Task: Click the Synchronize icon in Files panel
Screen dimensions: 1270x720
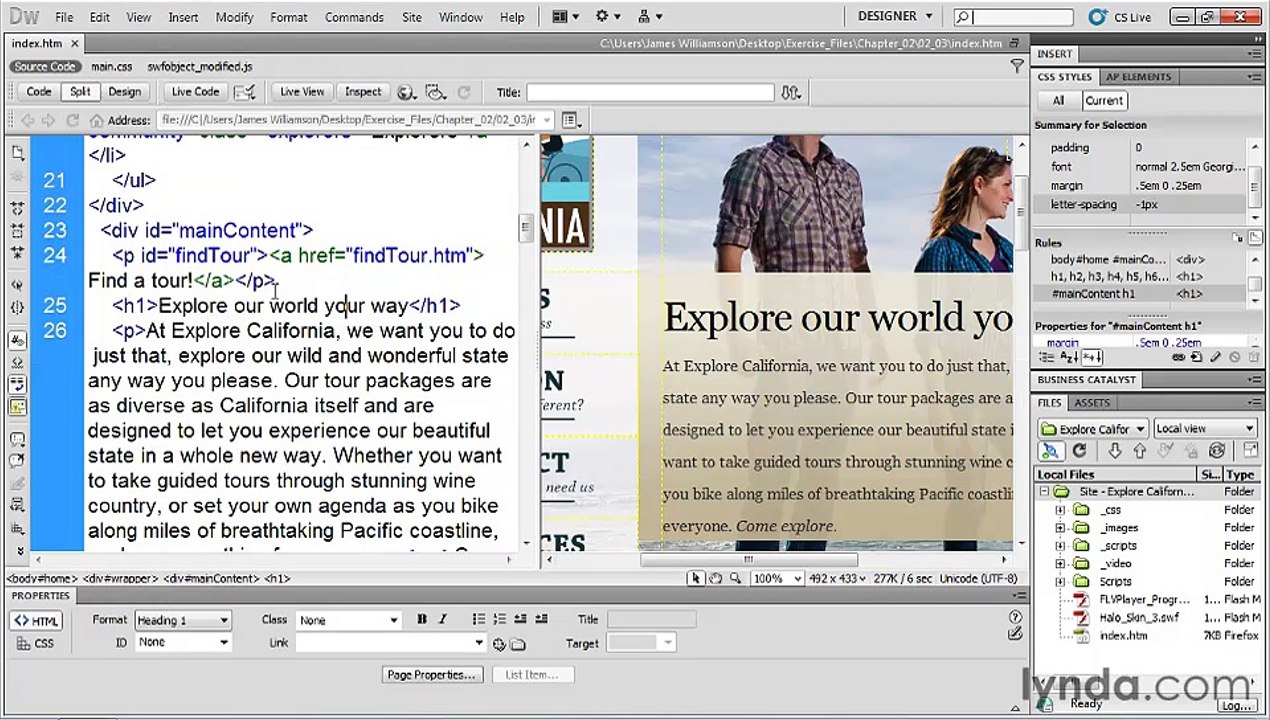Action: [x=1217, y=451]
